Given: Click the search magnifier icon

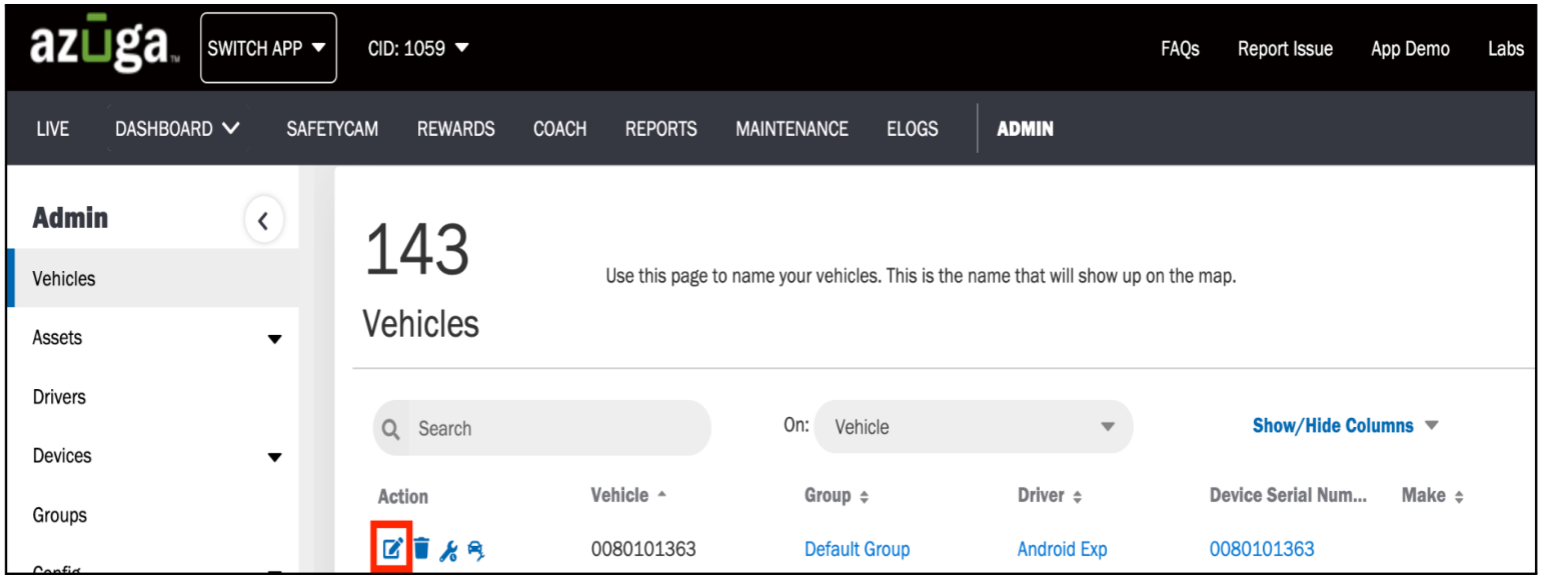Looking at the screenshot, I should [x=392, y=428].
